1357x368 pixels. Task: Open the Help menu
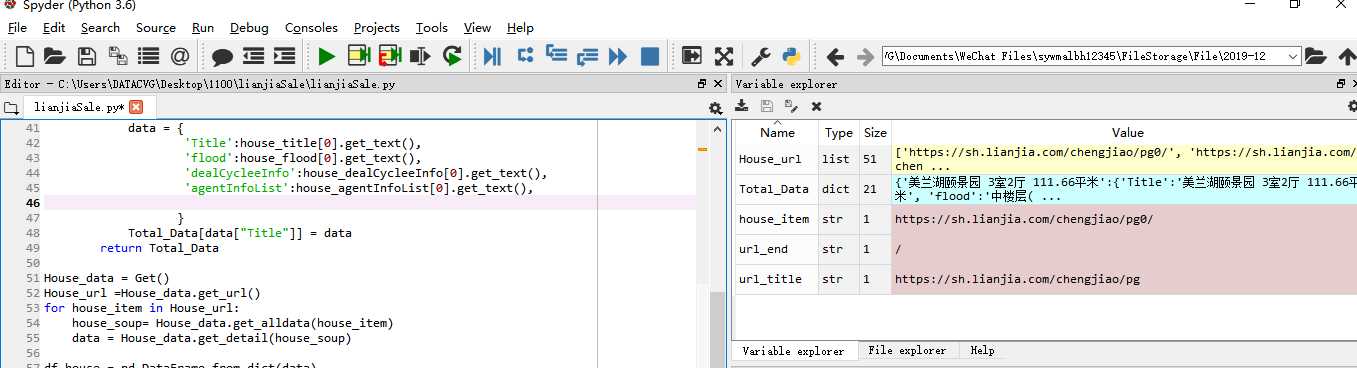520,27
